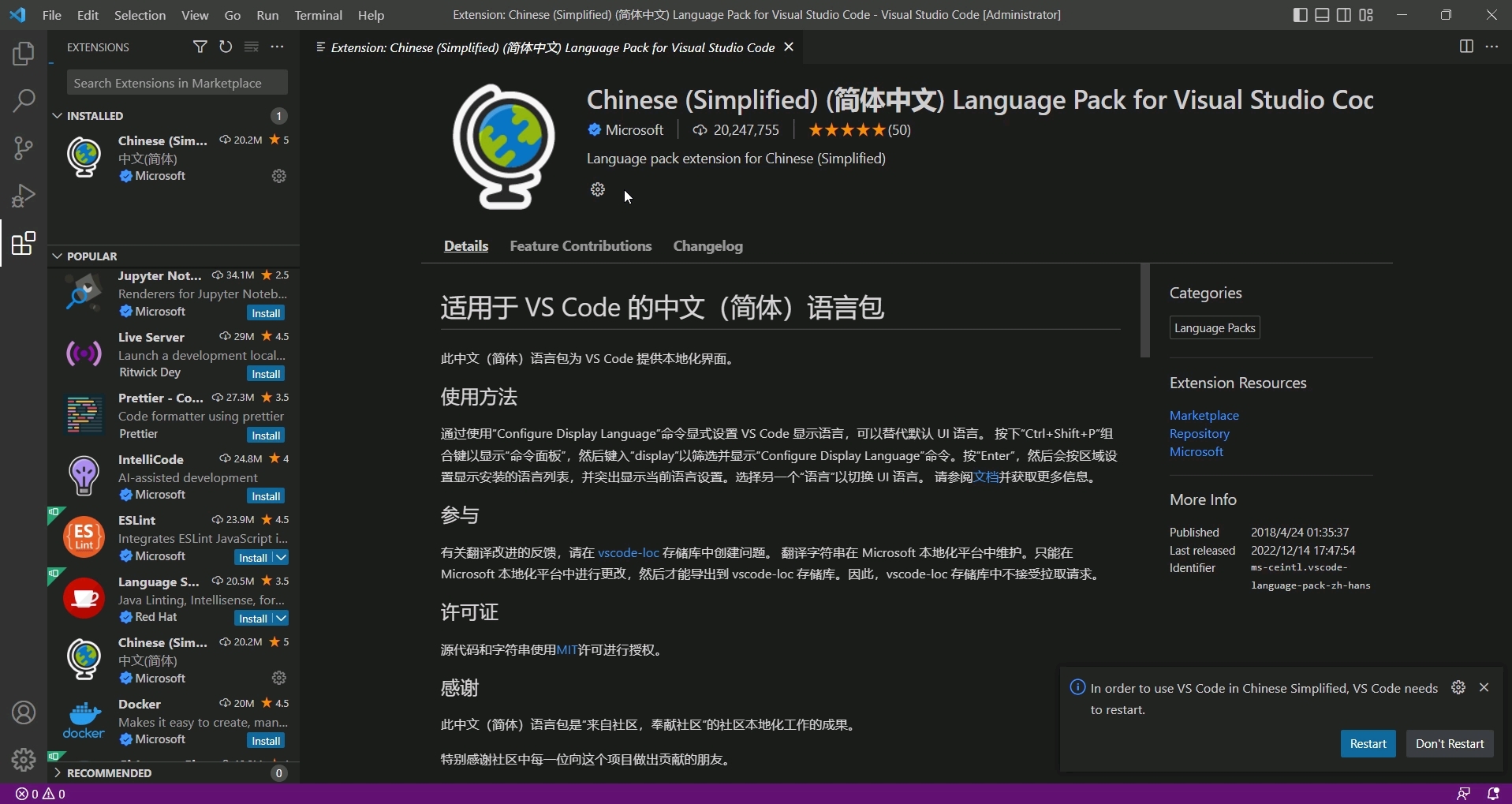Open the Help menu

pos(371,15)
